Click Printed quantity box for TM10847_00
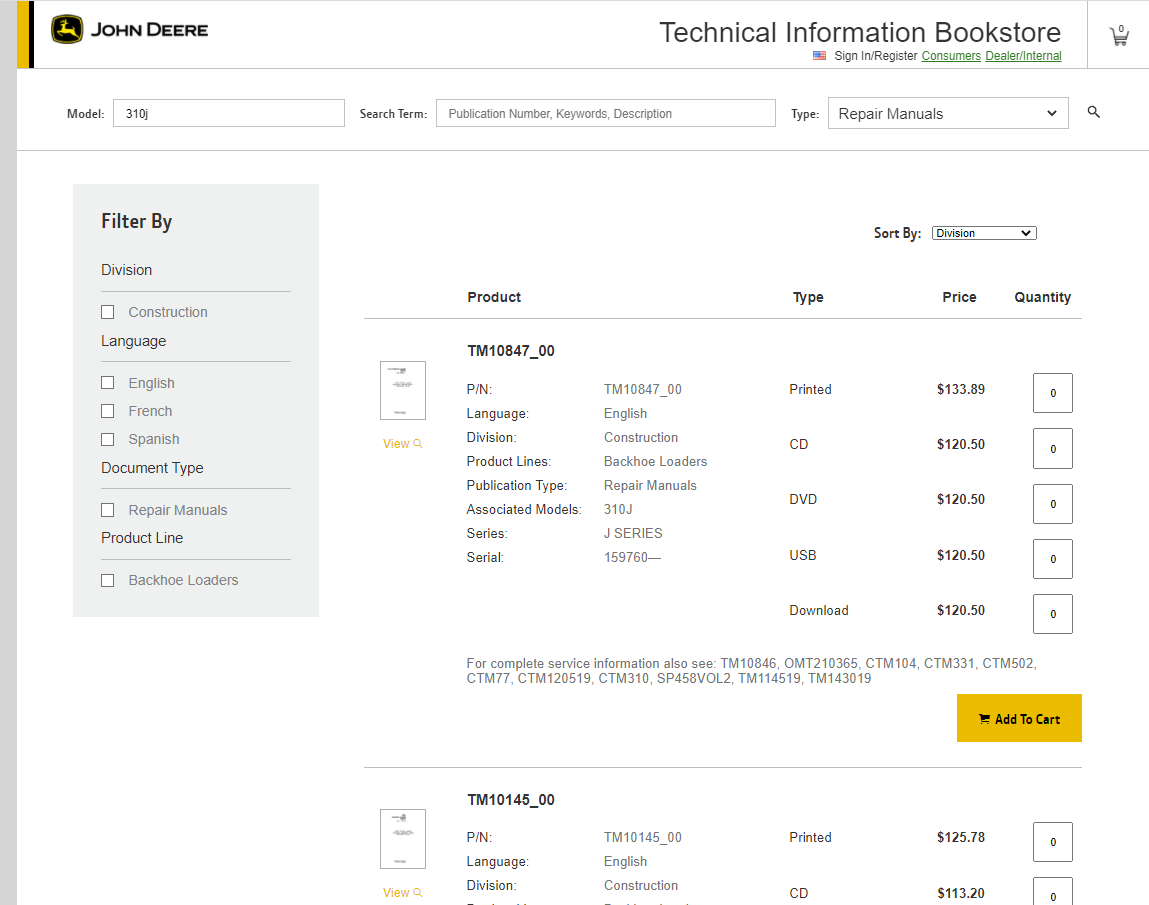The height and width of the screenshot is (905, 1149). 1053,393
